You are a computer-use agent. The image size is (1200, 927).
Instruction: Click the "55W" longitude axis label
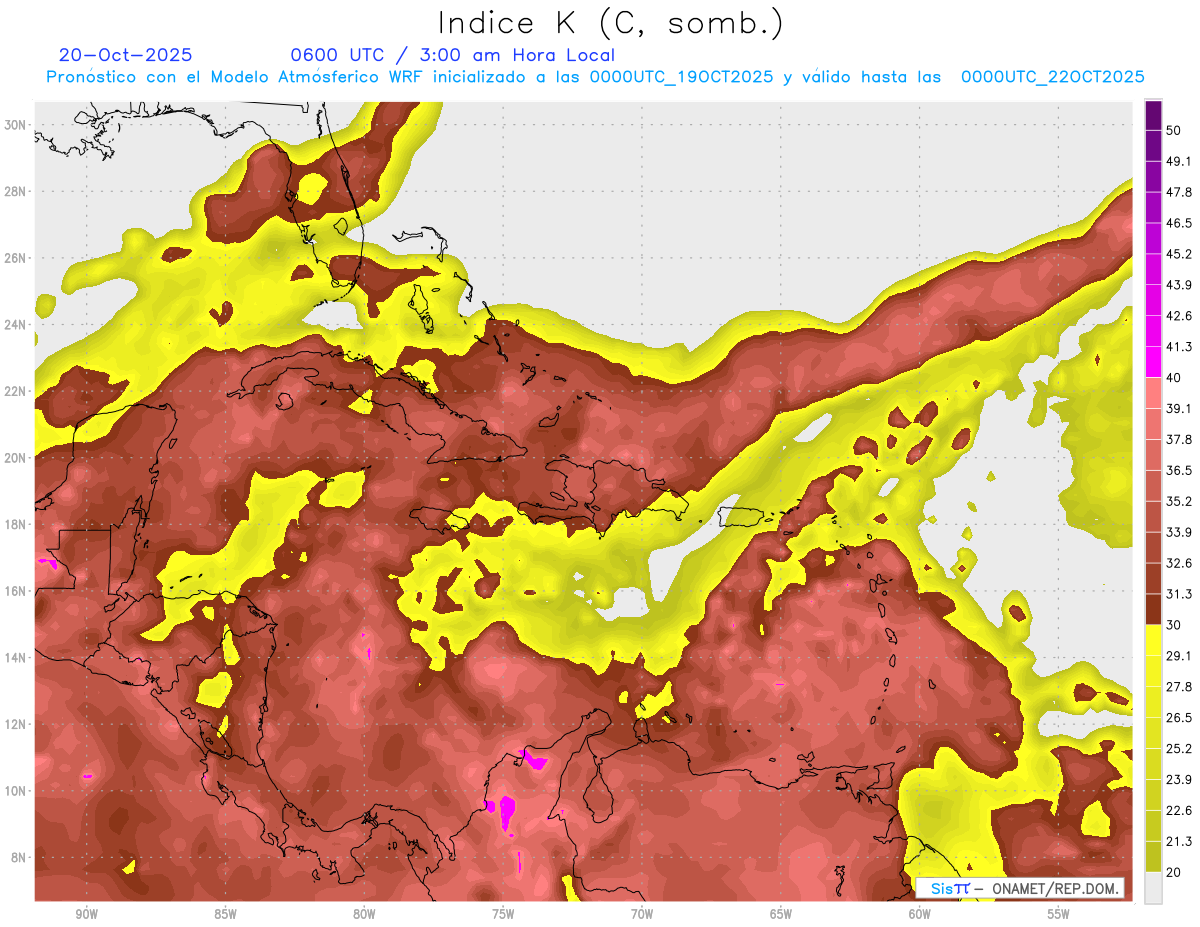[1059, 914]
